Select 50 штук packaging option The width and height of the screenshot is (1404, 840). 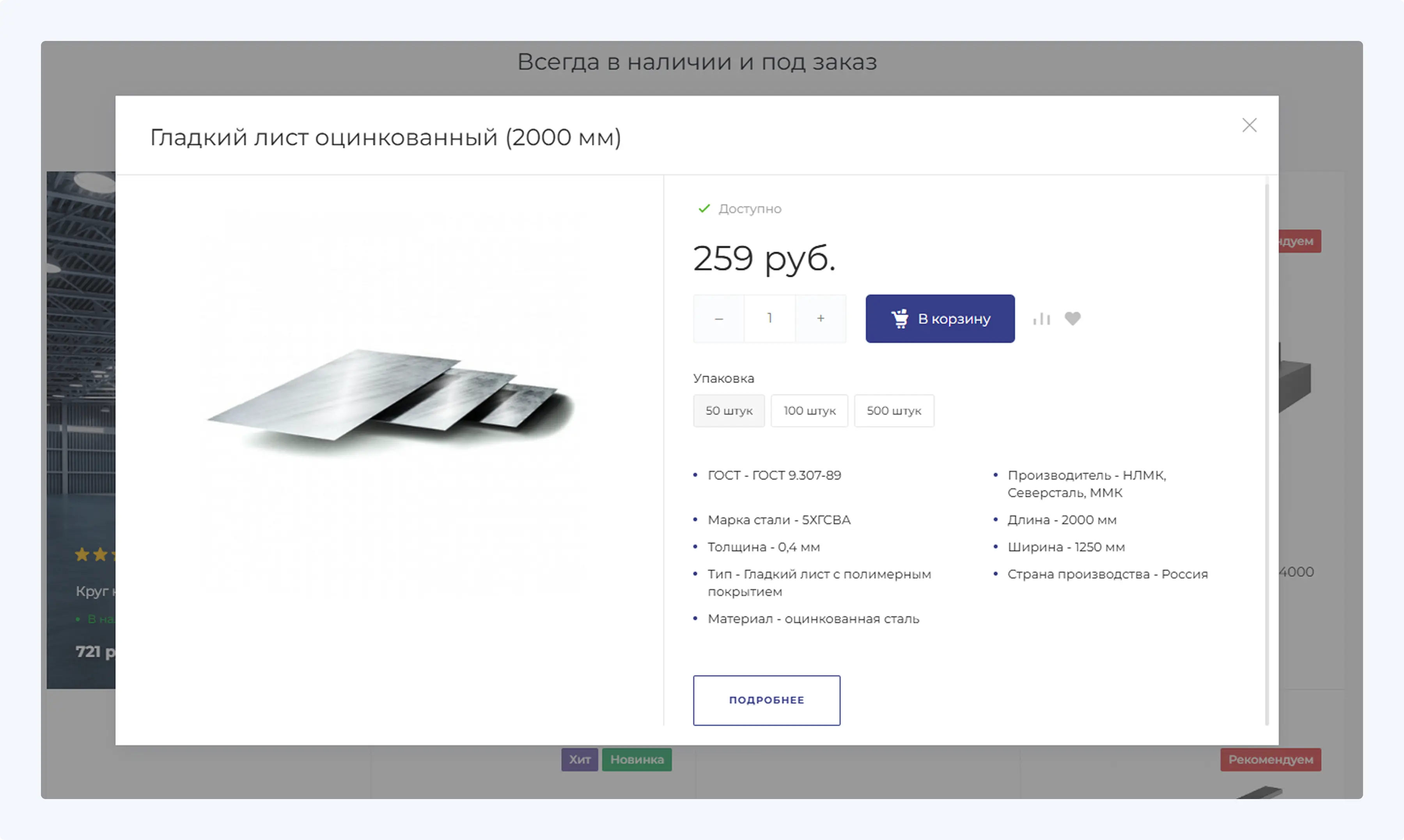[729, 411]
